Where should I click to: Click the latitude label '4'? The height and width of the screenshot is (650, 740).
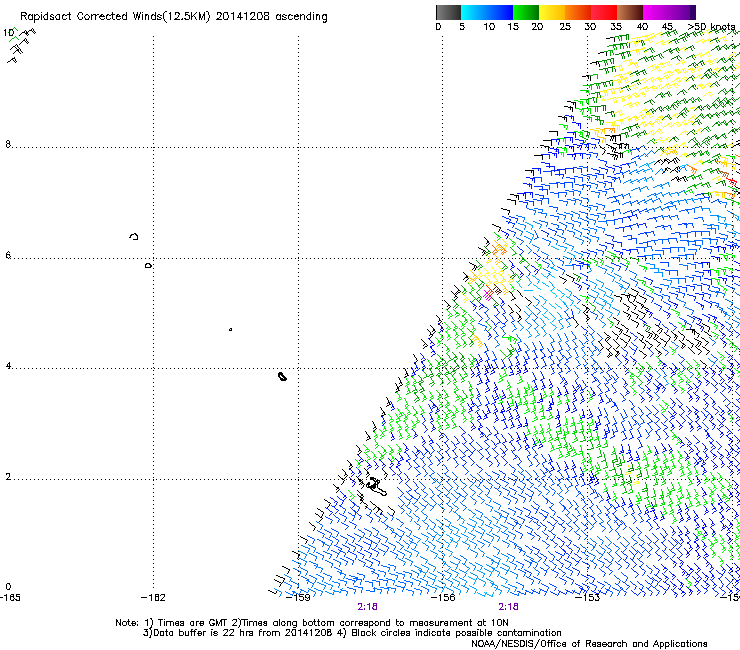click(x=8, y=366)
